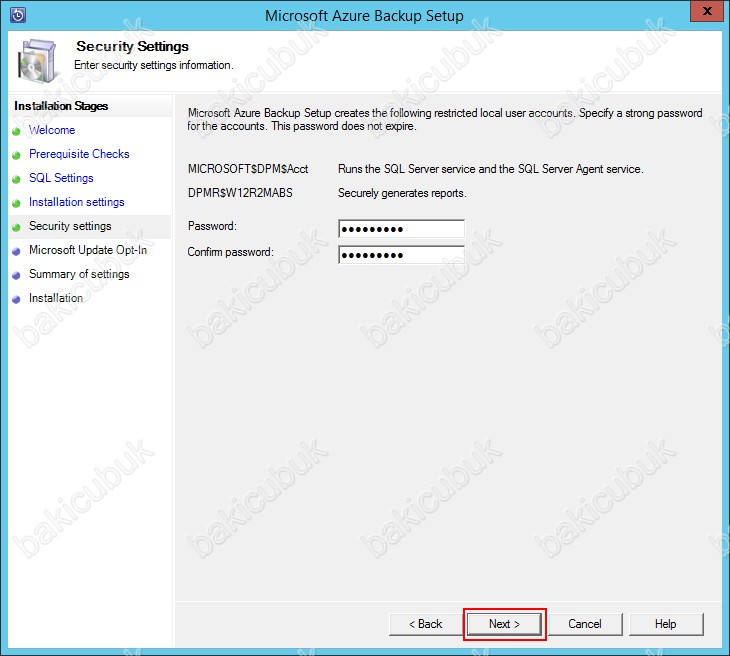Select the final Installation stage
This screenshot has height=656, width=730.
[x=56, y=298]
